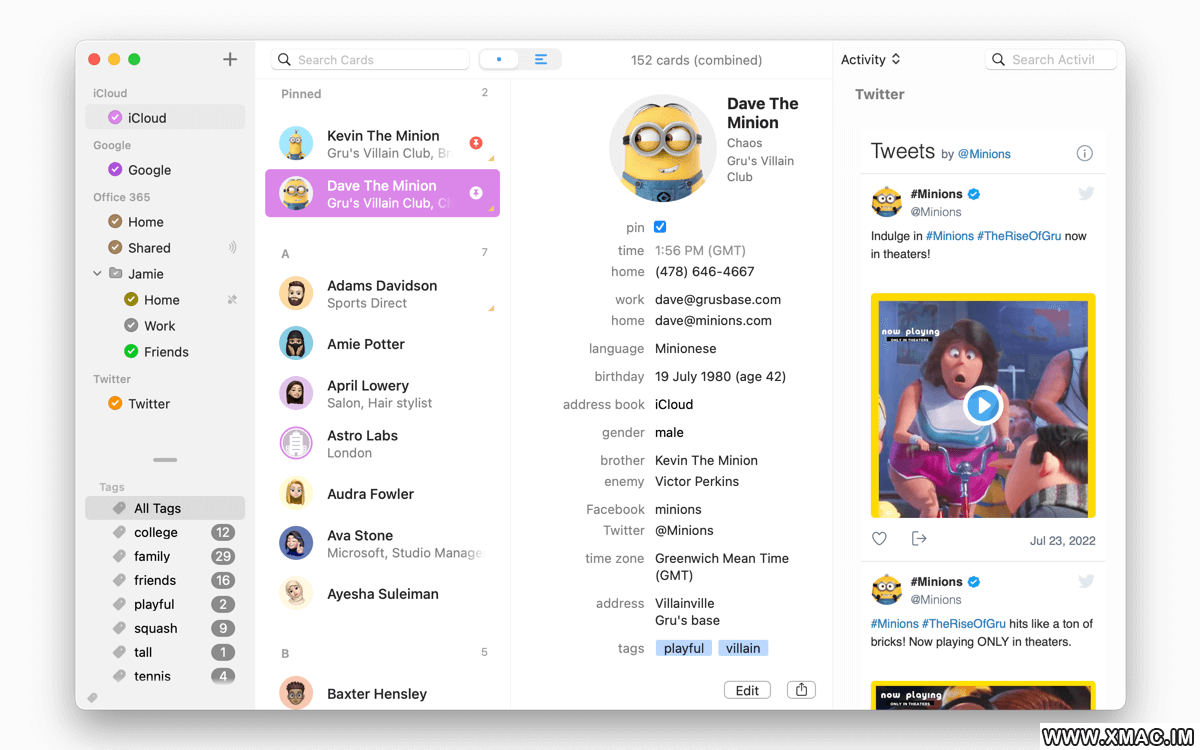The height and width of the screenshot is (750, 1200).
Task: Pick Ava Stone's avatar
Action: click(296, 544)
